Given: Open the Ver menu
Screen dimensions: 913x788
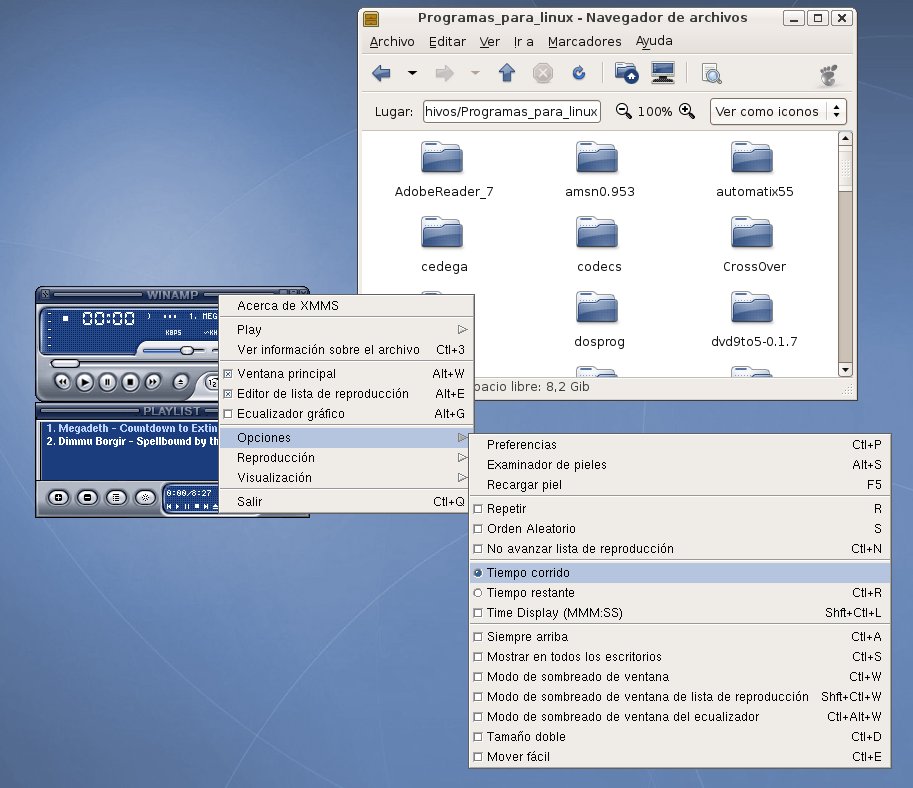Looking at the screenshot, I should click(490, 42).
